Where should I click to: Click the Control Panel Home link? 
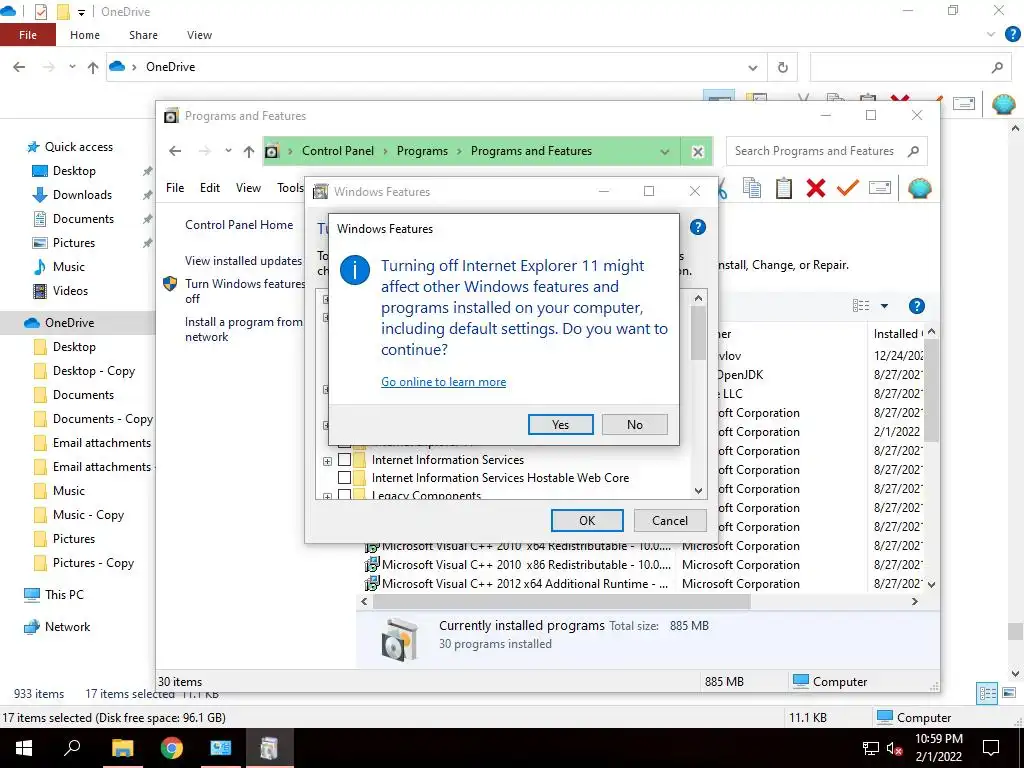coord(239,225)
